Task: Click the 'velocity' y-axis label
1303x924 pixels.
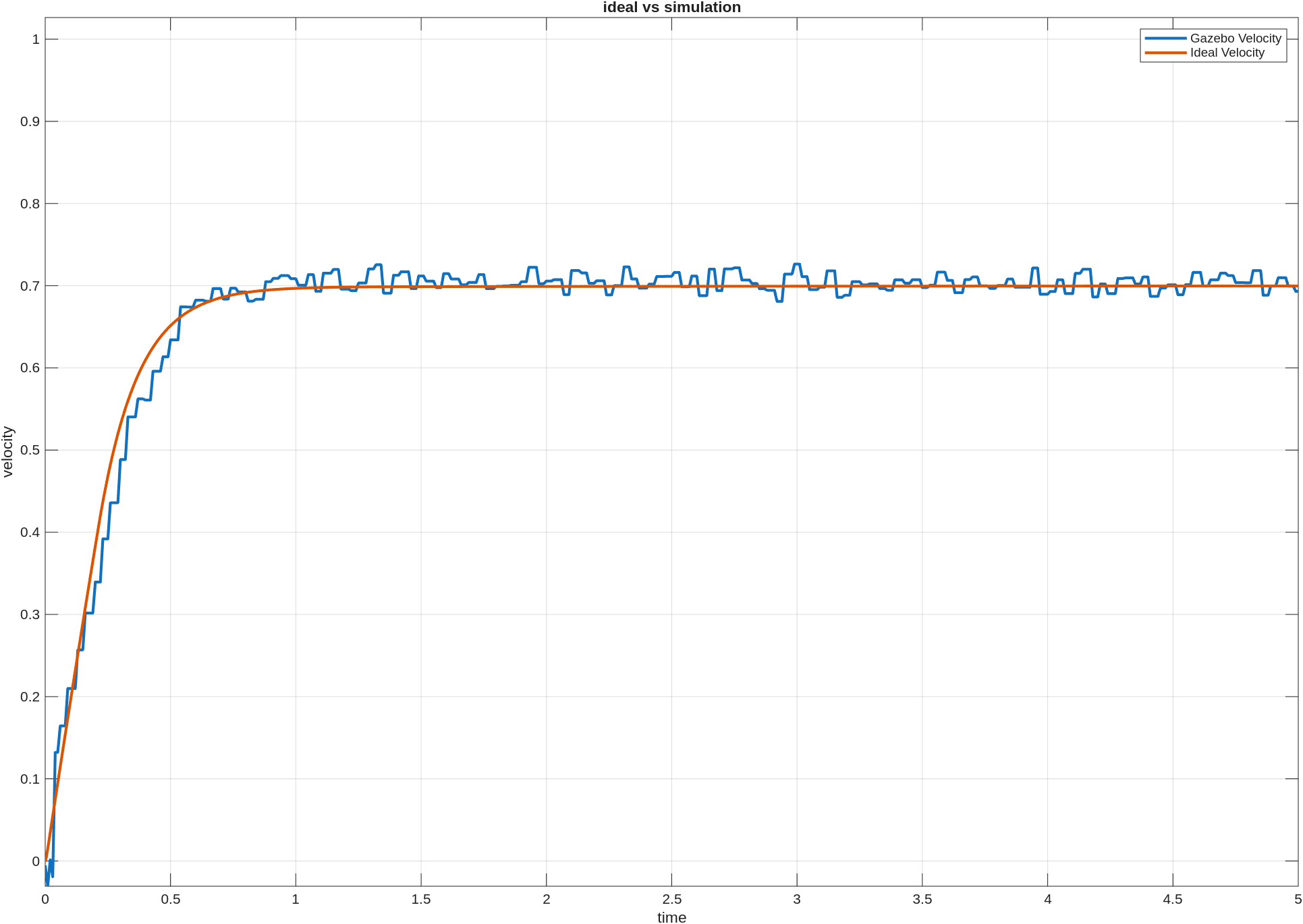Action: click(x=8, y=451)
